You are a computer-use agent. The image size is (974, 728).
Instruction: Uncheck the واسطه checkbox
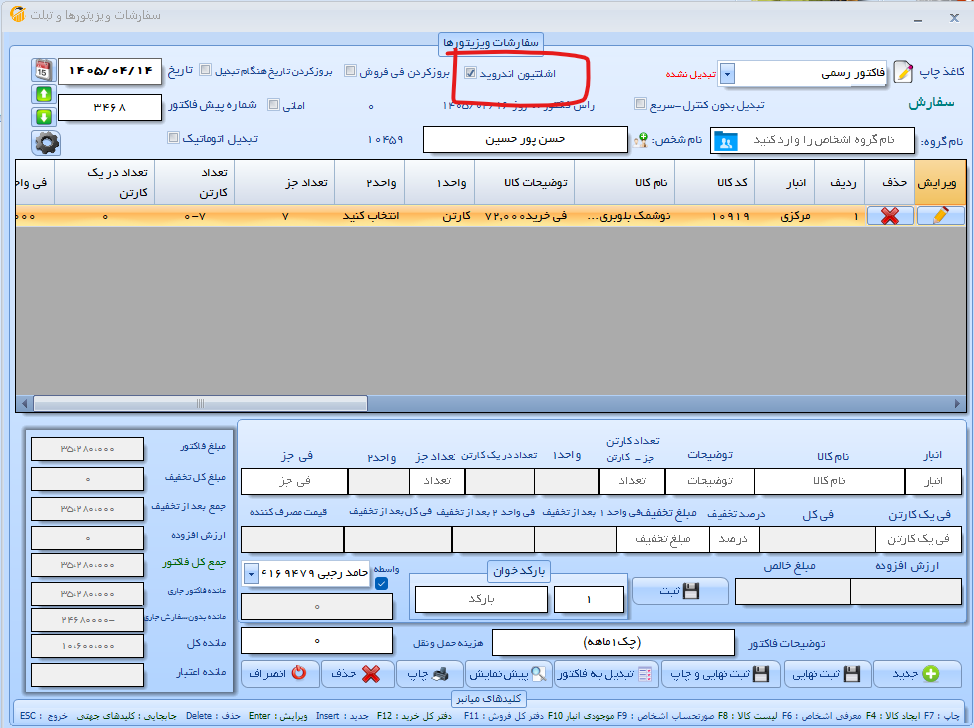pos(381,583)
